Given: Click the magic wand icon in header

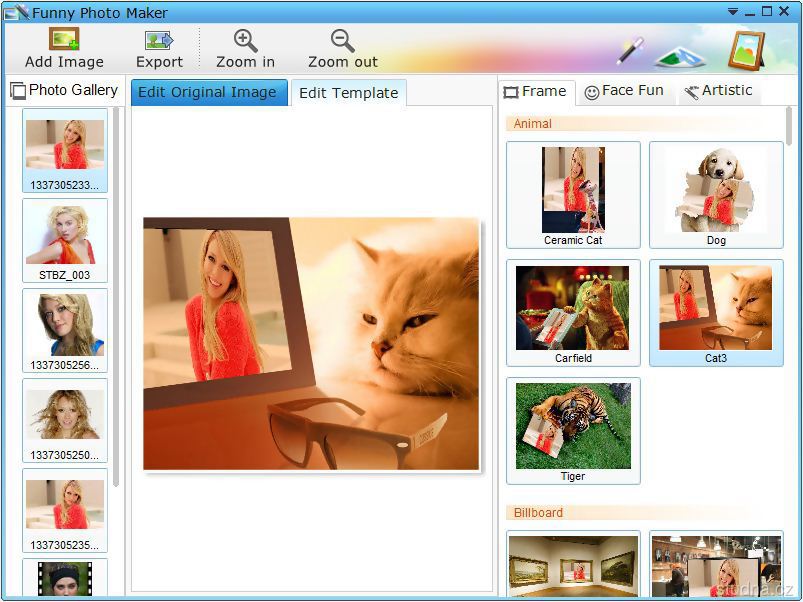Looking at the screenshot, I should click(629, 50).
